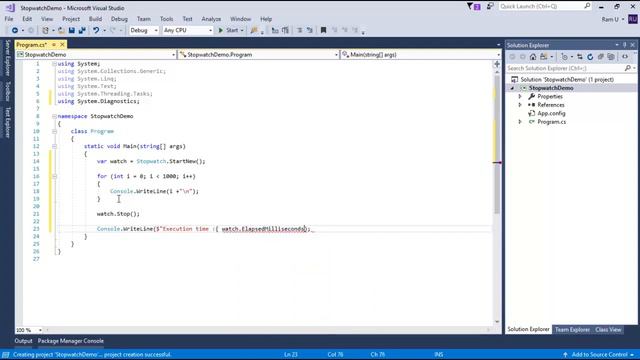
Task: Select App.config in Solution Explorer
Action: [551, 113]
